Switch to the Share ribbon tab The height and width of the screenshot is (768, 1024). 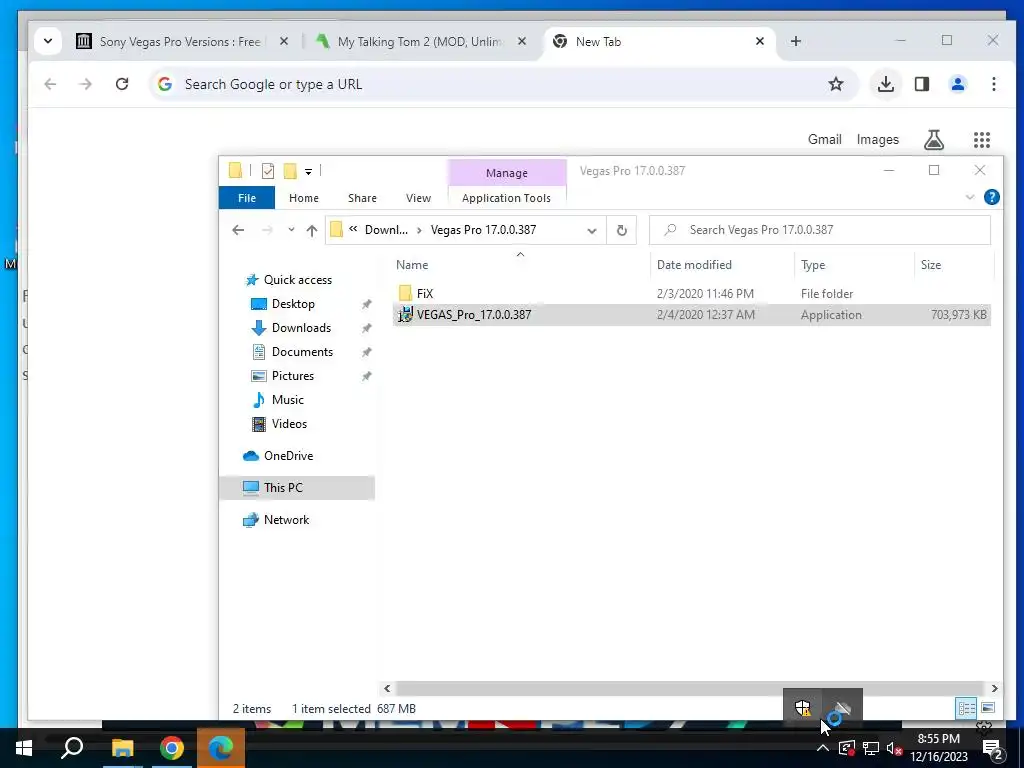click(362, 198)
